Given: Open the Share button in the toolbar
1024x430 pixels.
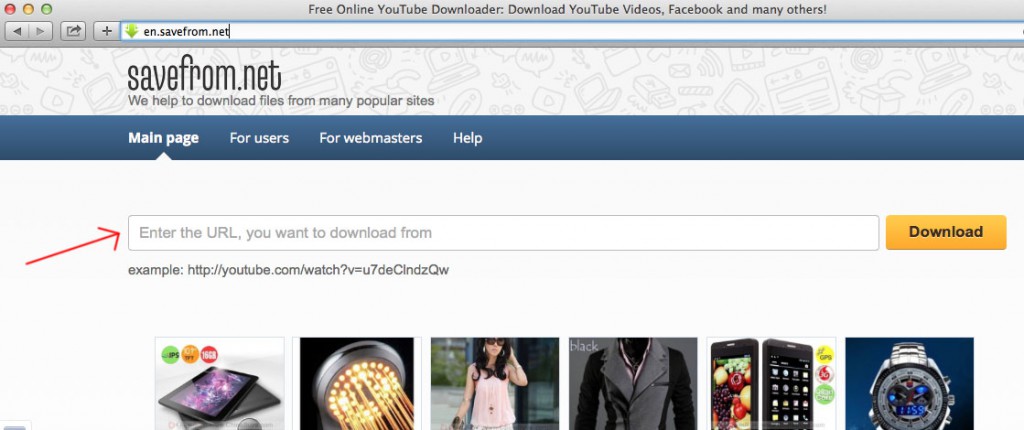Looking at the screenshot, I should coord(74,31).
